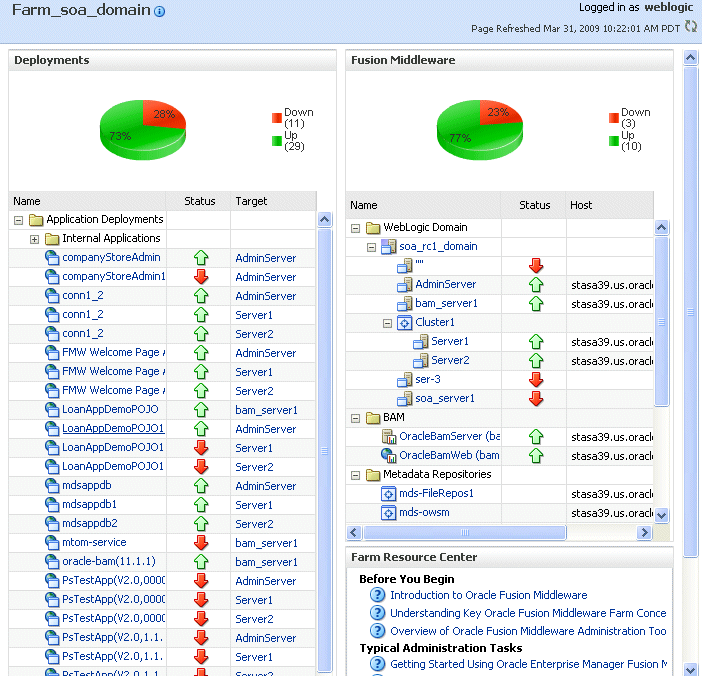Click the 28% red slice of Deployments pie
The width and height of the screenshot is (702, 676).
tap(162, 113)
